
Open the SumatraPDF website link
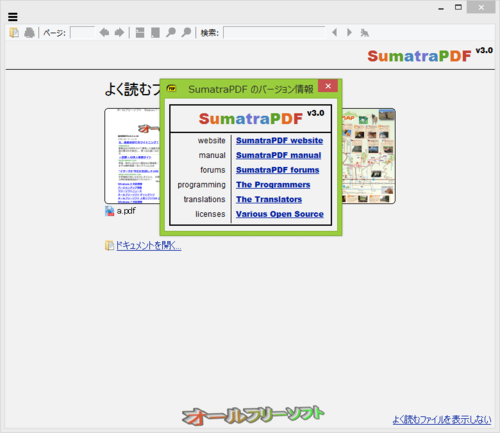279,141
